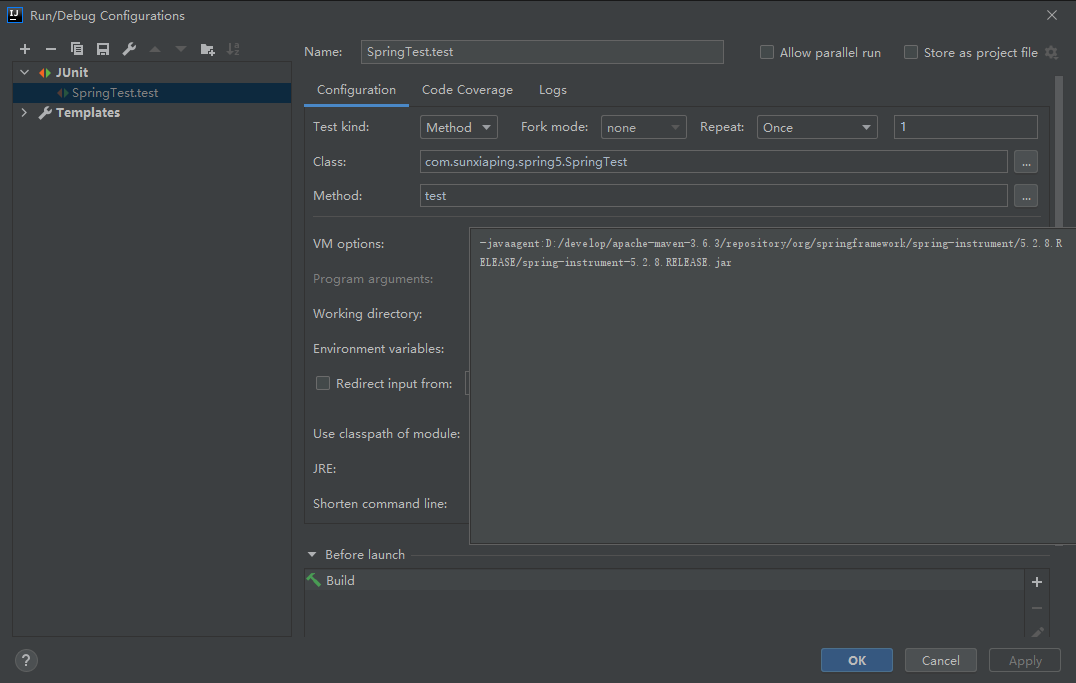Copy the selected configuration

click(x=77, y=49)
